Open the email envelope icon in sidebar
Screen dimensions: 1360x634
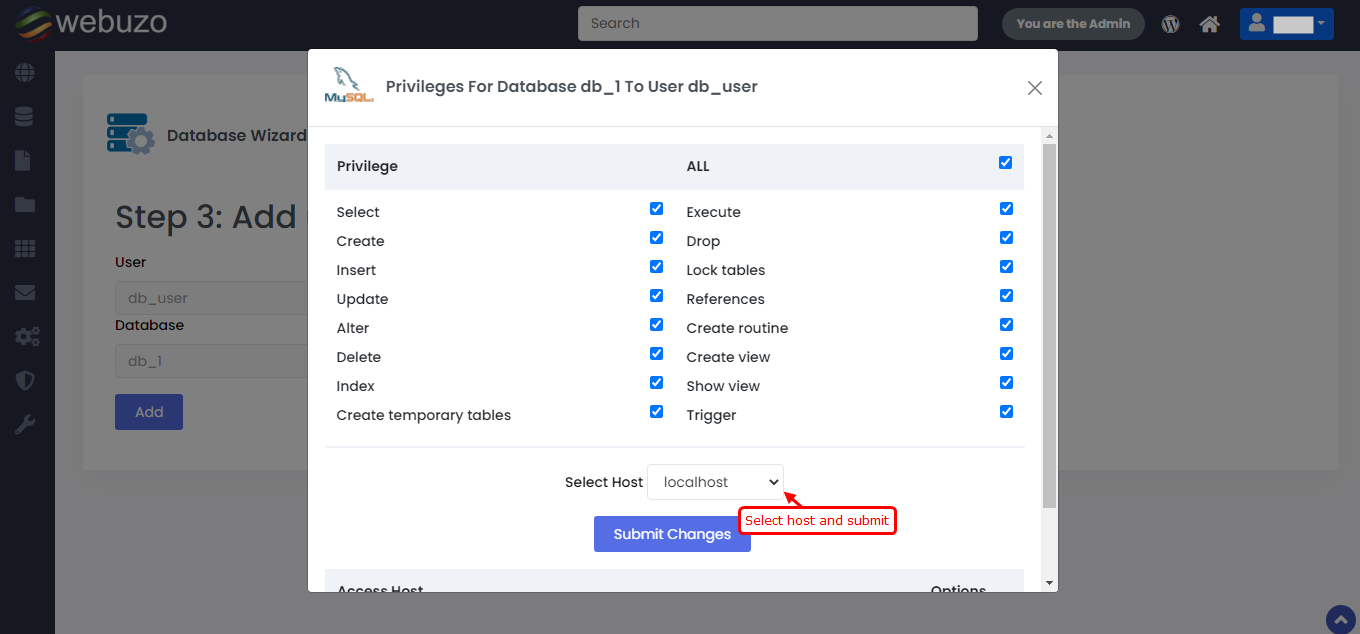pos(25,293)
